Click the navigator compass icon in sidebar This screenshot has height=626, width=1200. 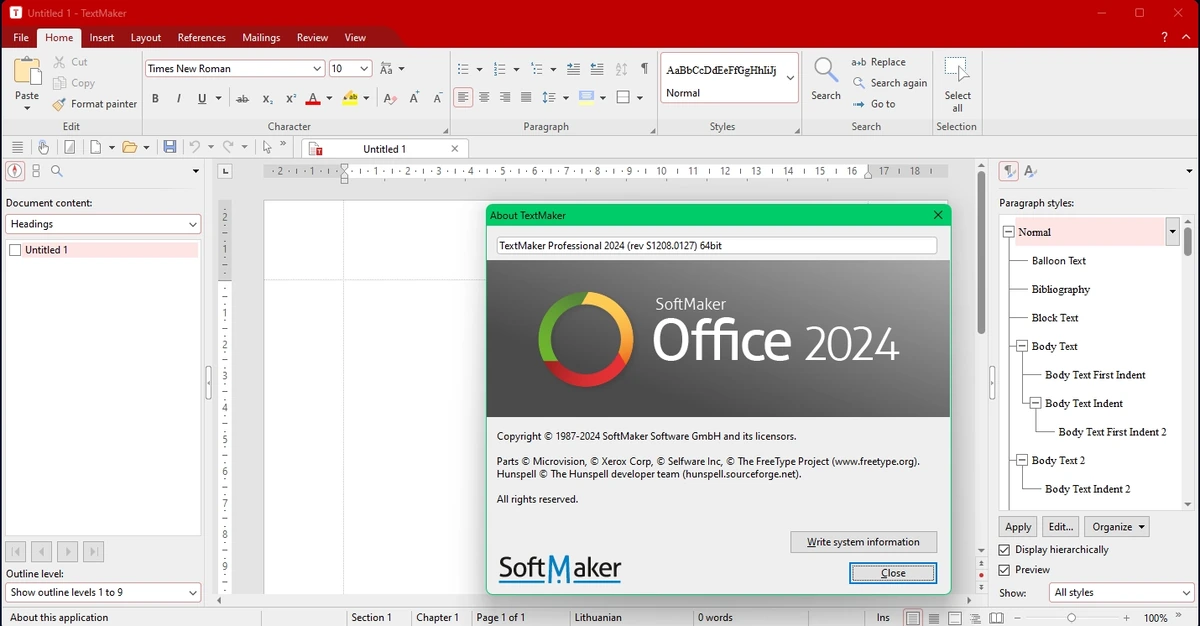click(x=14, y=171)
